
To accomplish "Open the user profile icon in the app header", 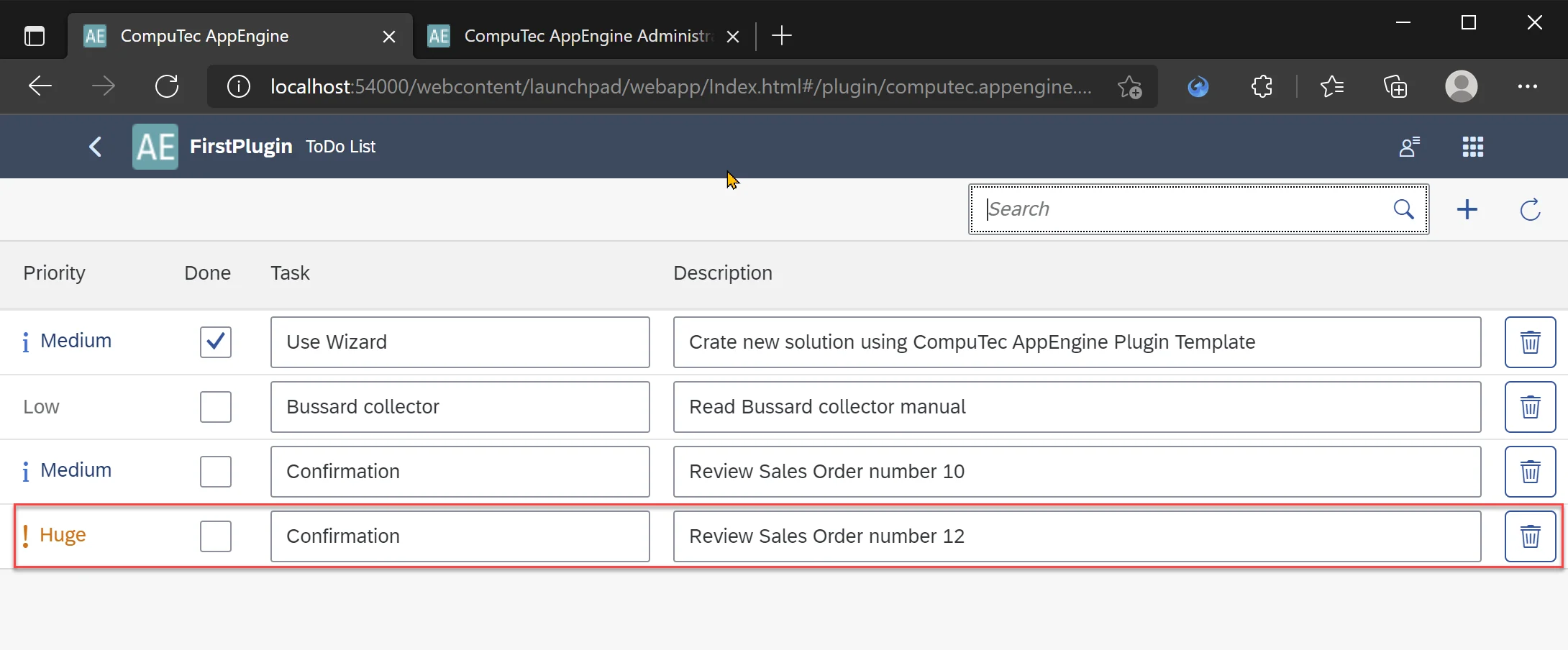I will point(1408,147).
